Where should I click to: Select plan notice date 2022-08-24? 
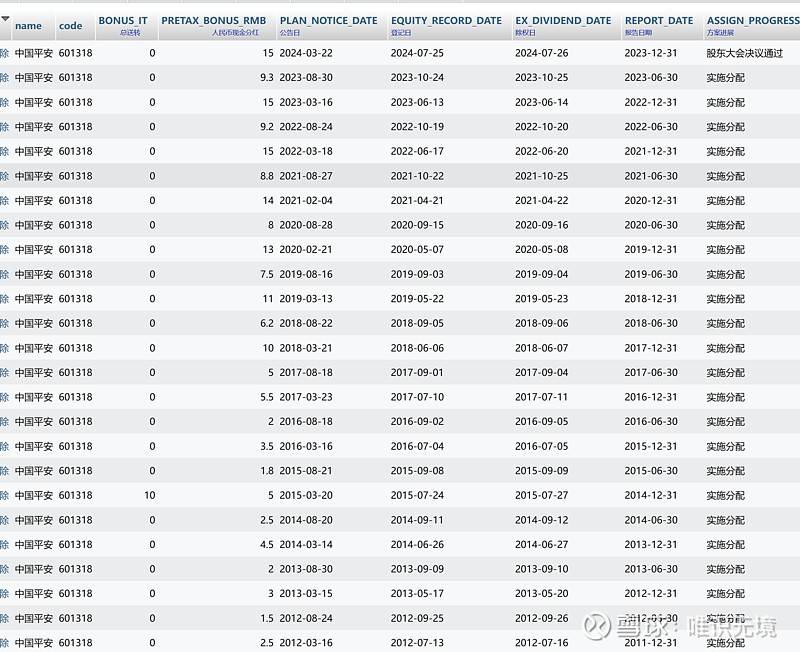[306, 127]
